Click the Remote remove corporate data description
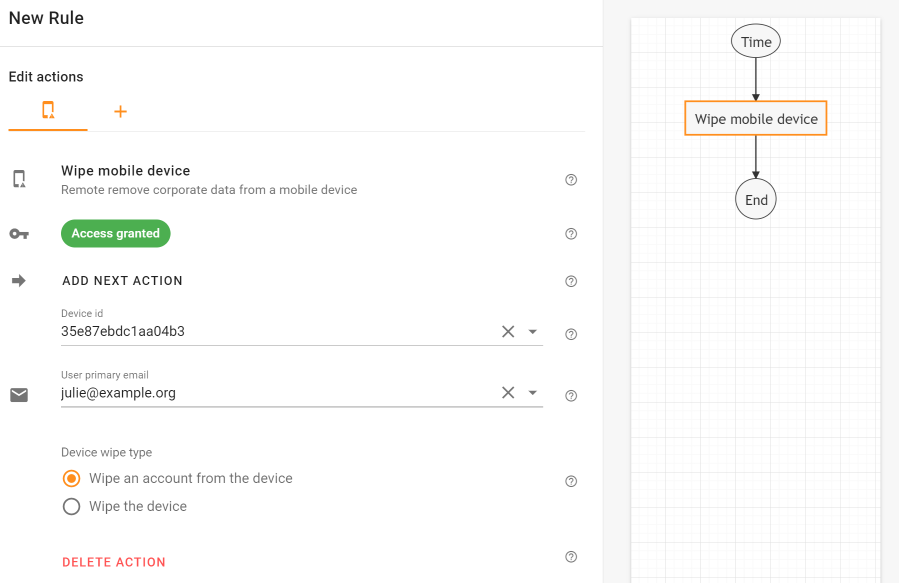The image size is (899, 583). click(209, 190)
